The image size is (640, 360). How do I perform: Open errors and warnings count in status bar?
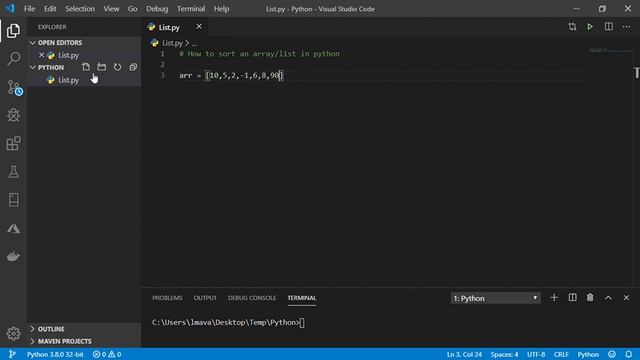pyautogui.click(x=107, y=354)
